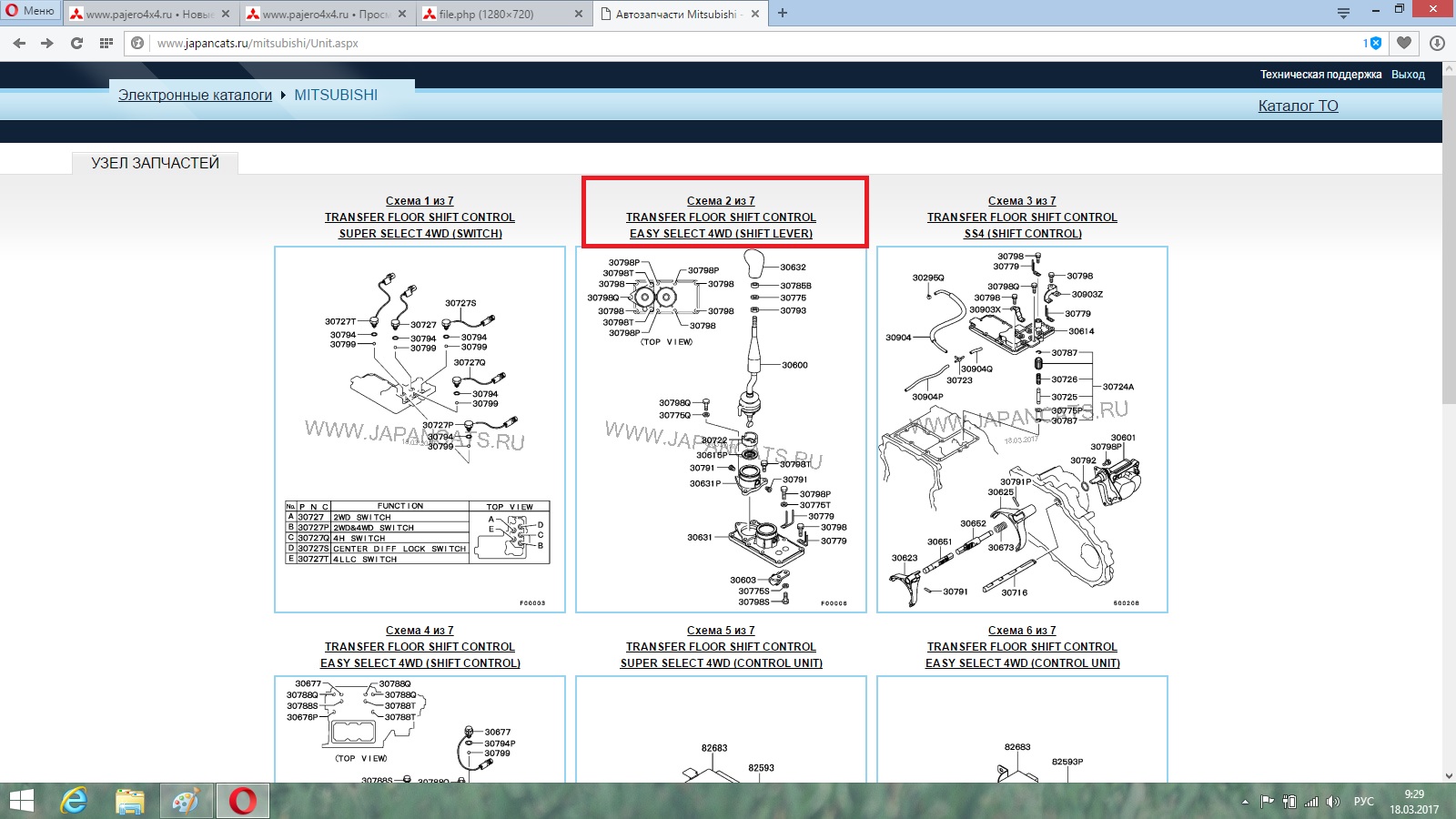Close the first pajero4x4.ru tab
The width and height of the screenshot is (1456, 819).
pos(226,14)
